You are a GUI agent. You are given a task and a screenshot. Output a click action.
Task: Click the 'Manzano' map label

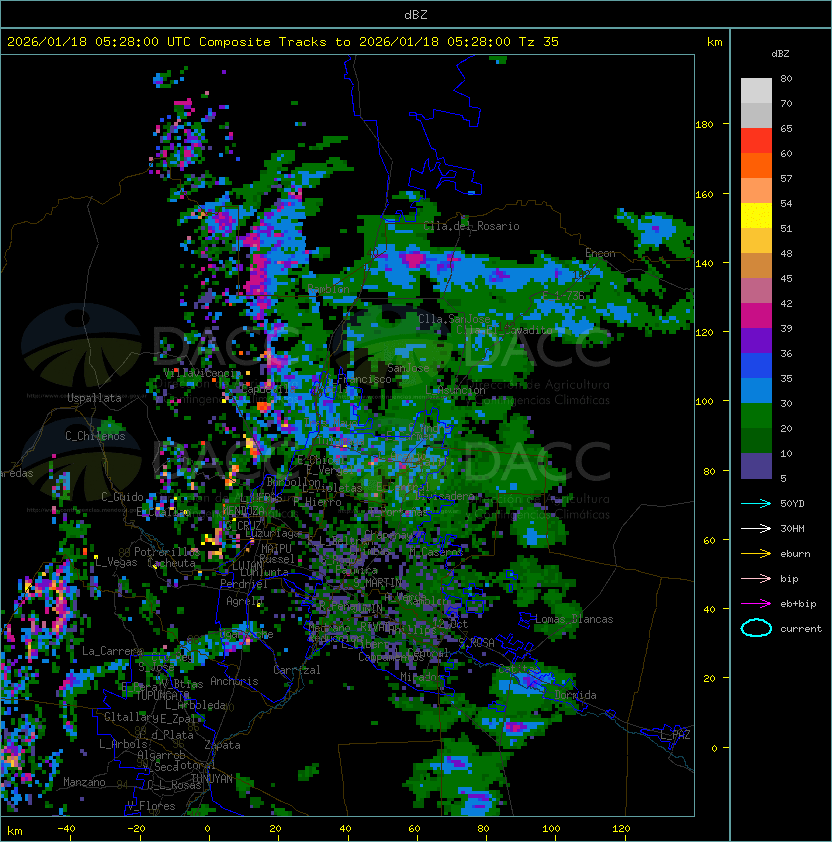tap(84, 782)
